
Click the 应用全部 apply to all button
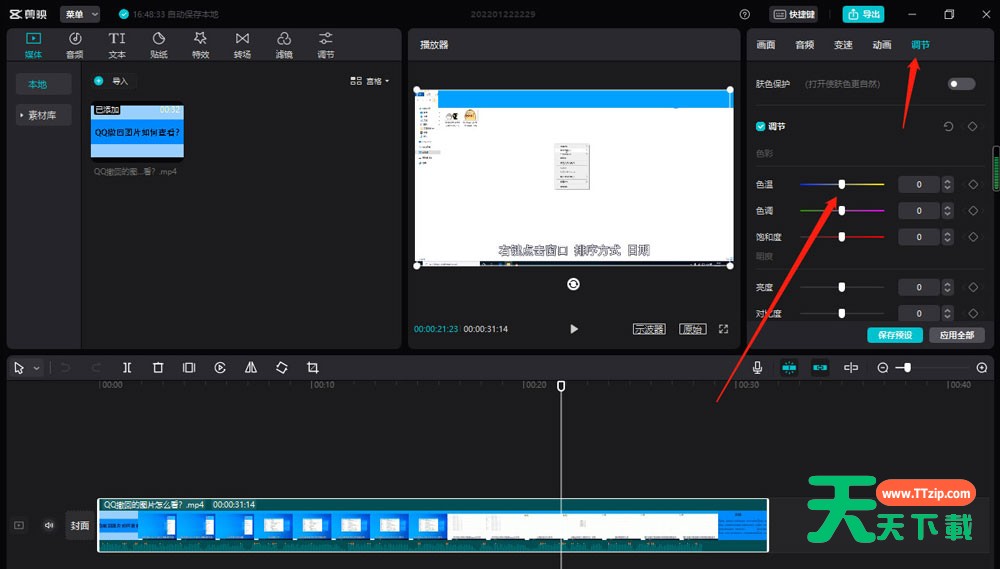(956, 335)
